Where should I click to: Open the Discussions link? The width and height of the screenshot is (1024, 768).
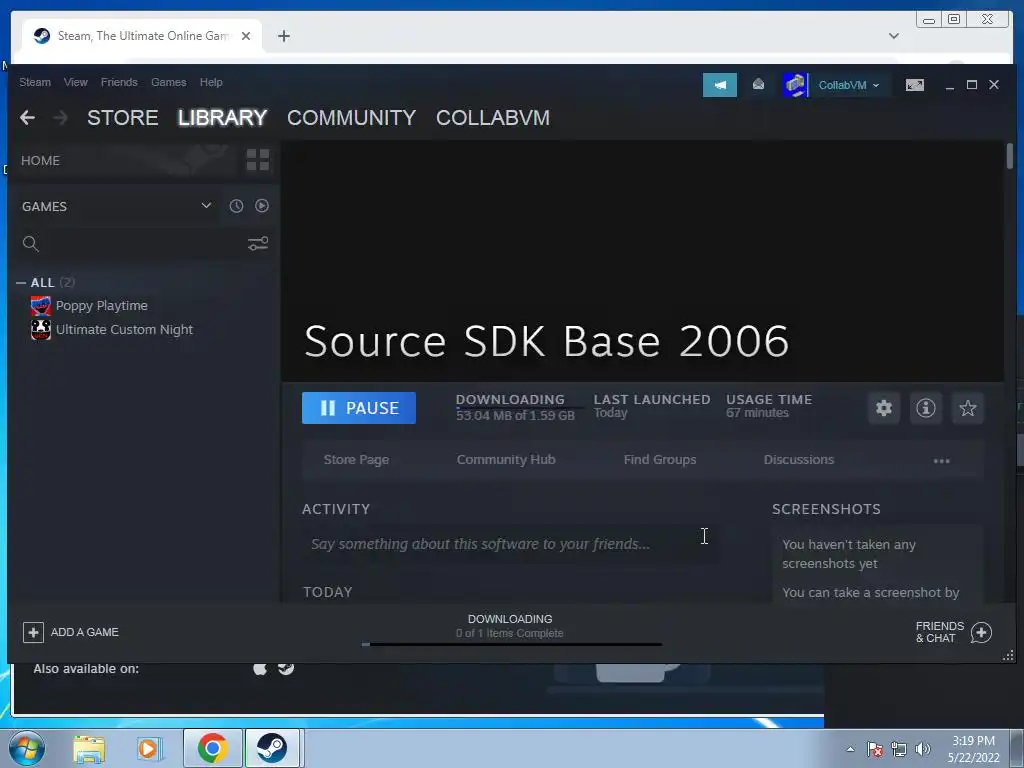[x=799, y=460]
